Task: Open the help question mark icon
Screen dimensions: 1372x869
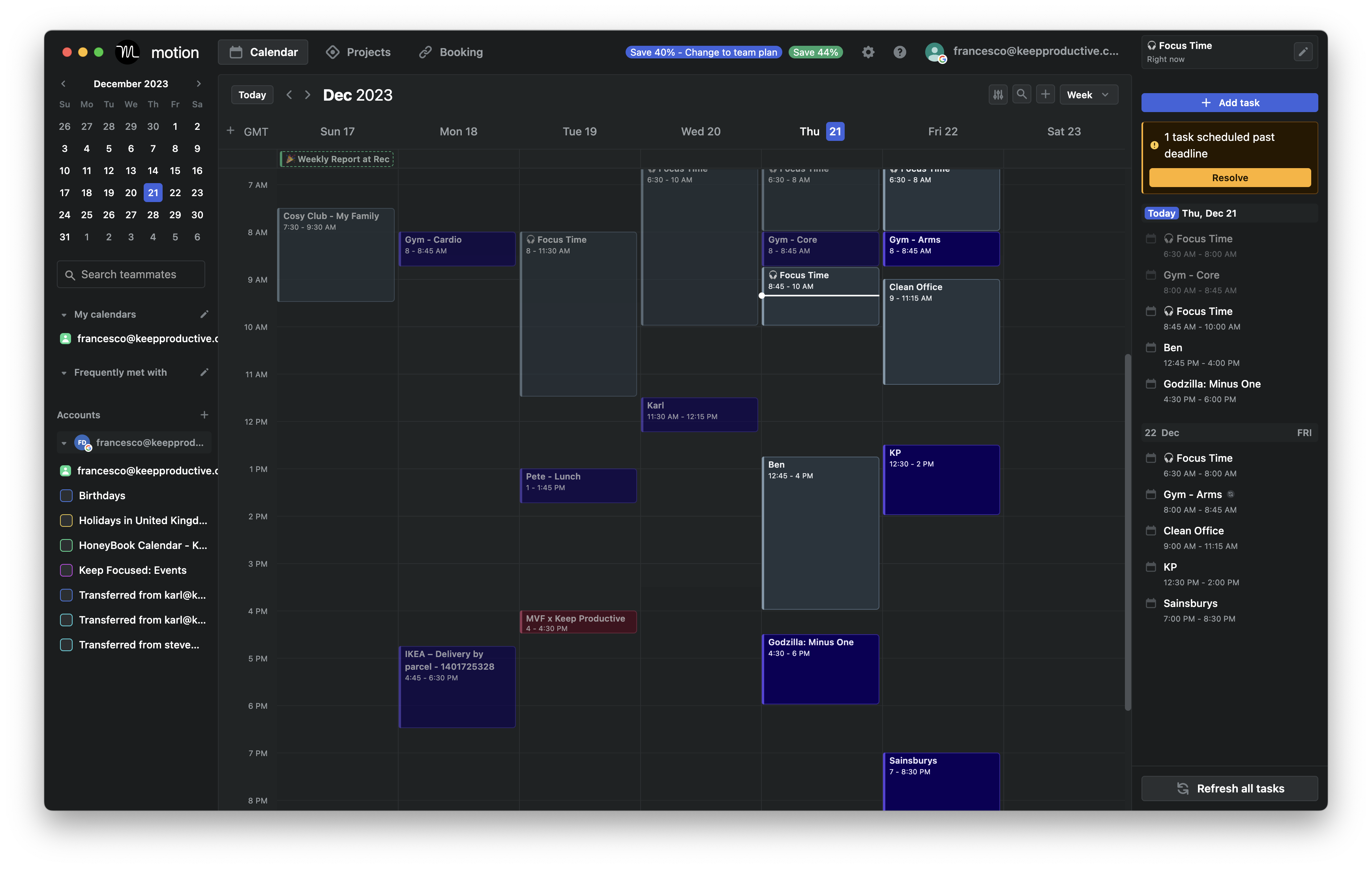Action: click(900, 52)
